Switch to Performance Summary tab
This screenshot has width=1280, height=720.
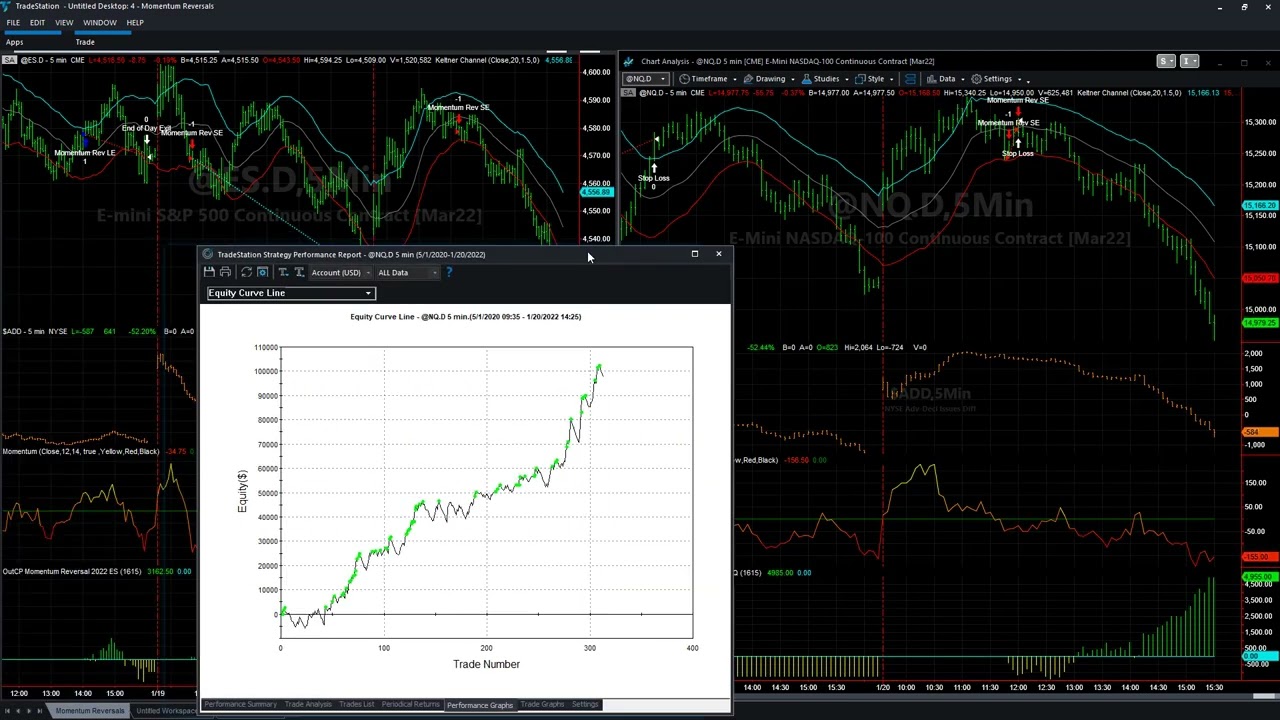point(240,705)
